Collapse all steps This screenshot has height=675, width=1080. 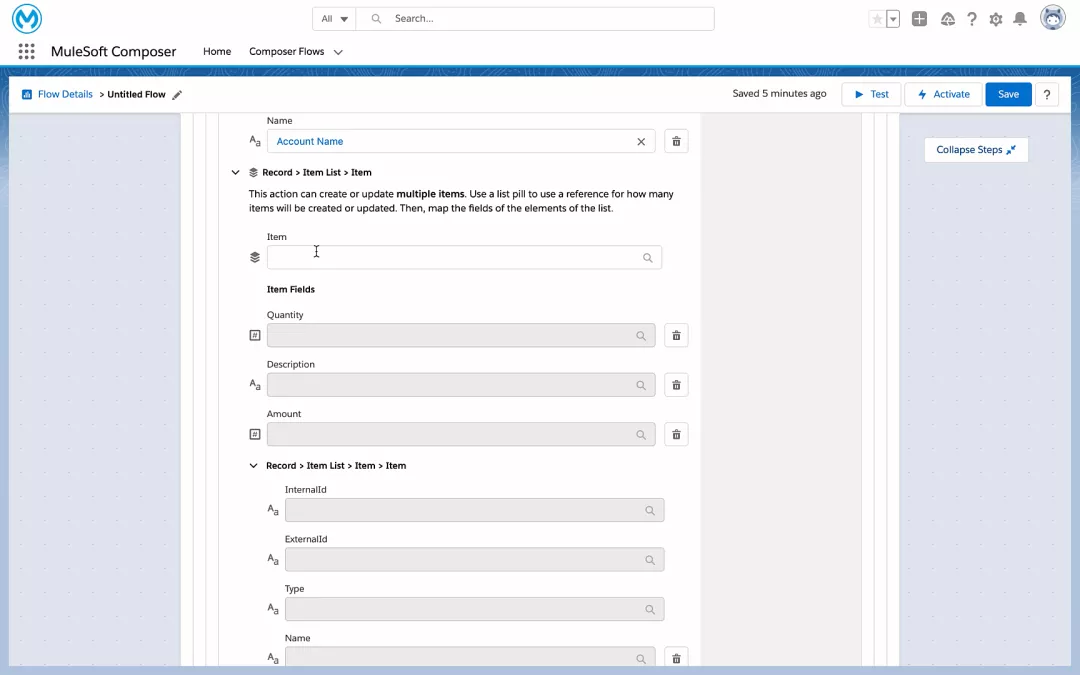[x=976, y=149]
